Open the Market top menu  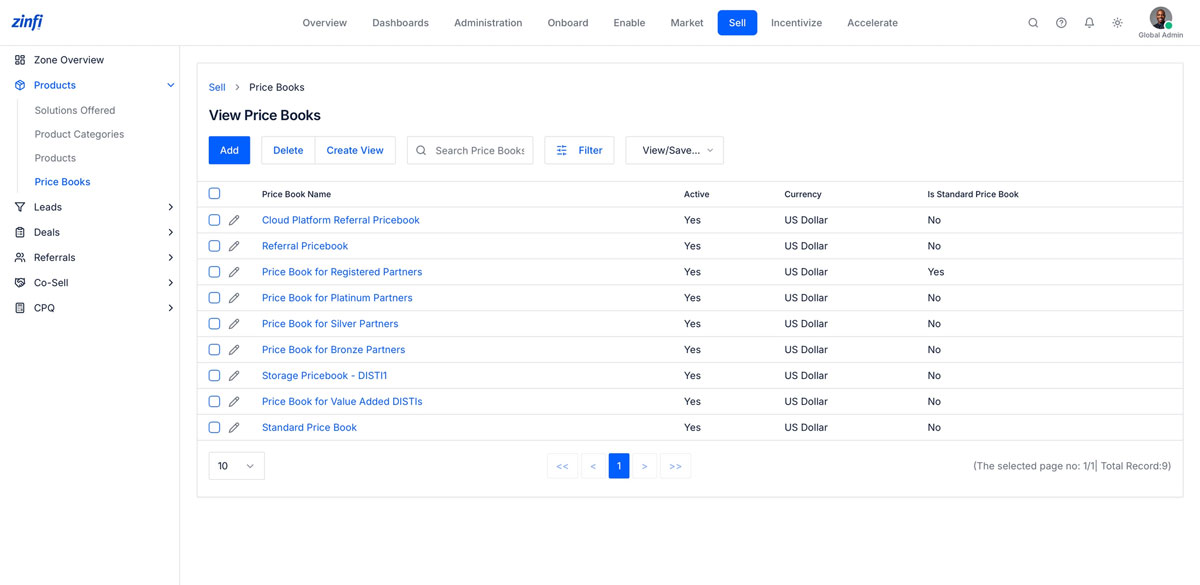687,23
